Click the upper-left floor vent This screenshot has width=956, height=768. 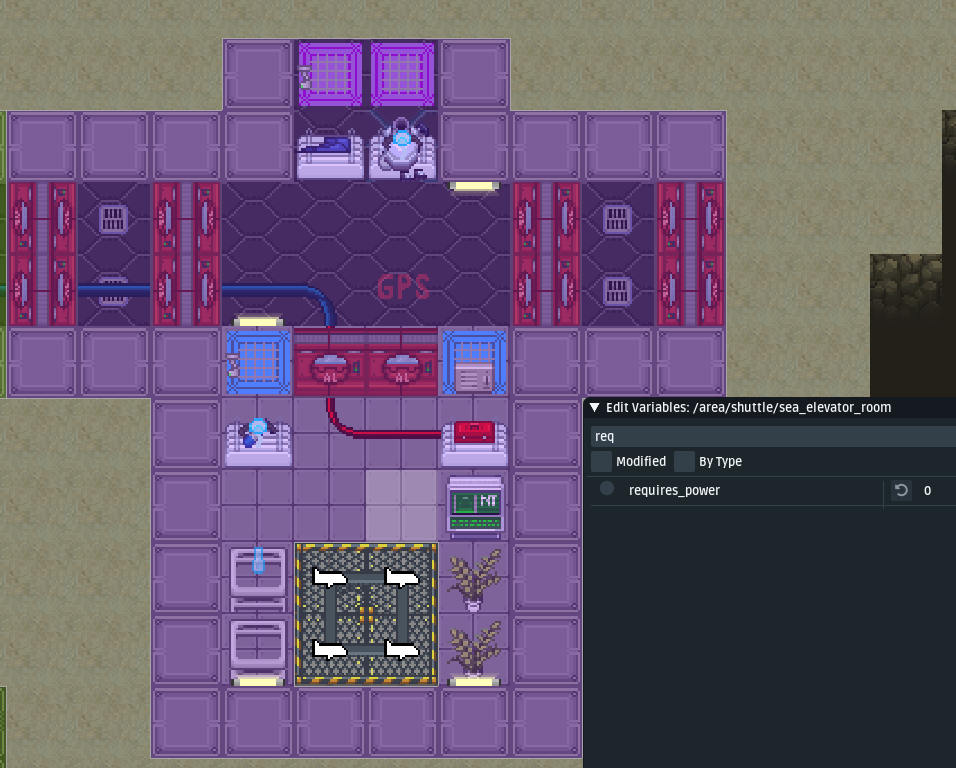(113, 219)
